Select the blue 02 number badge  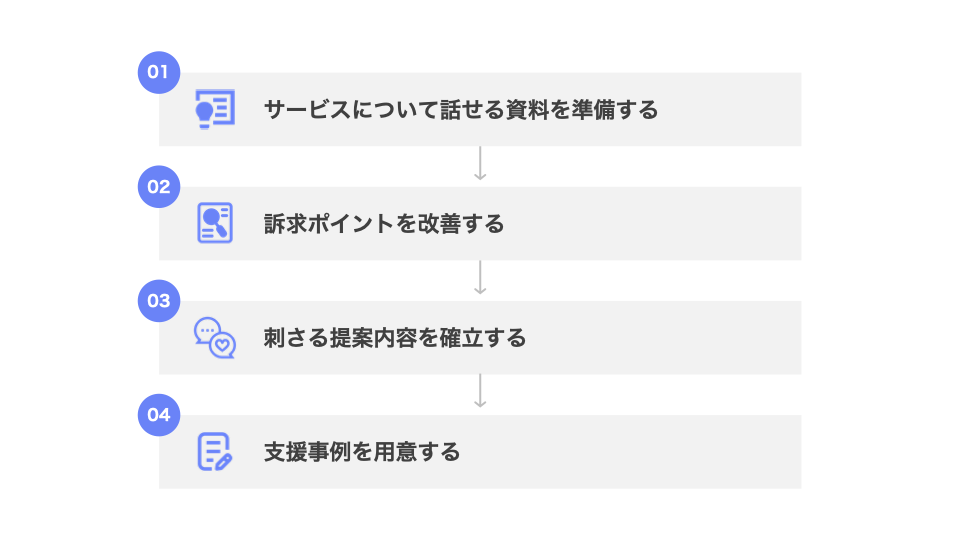pyautogui.click(x=158, y=186)
